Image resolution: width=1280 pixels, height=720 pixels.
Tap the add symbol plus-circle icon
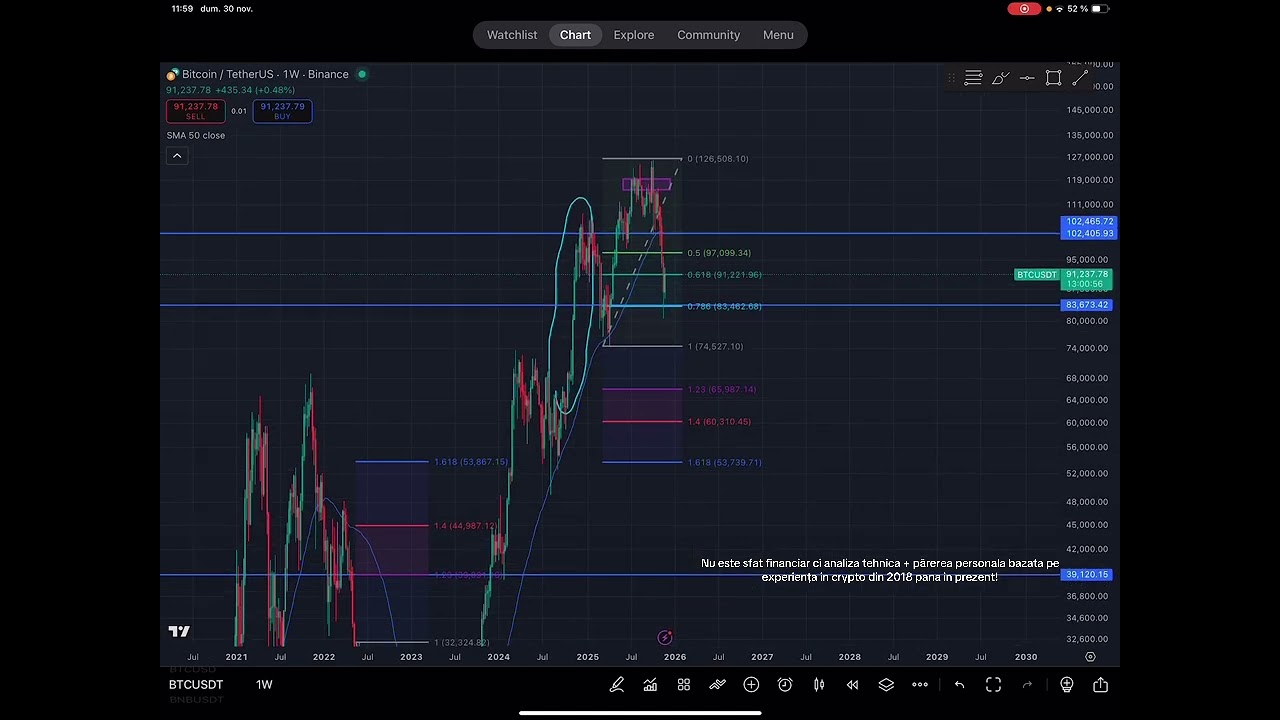pos(751,685)
